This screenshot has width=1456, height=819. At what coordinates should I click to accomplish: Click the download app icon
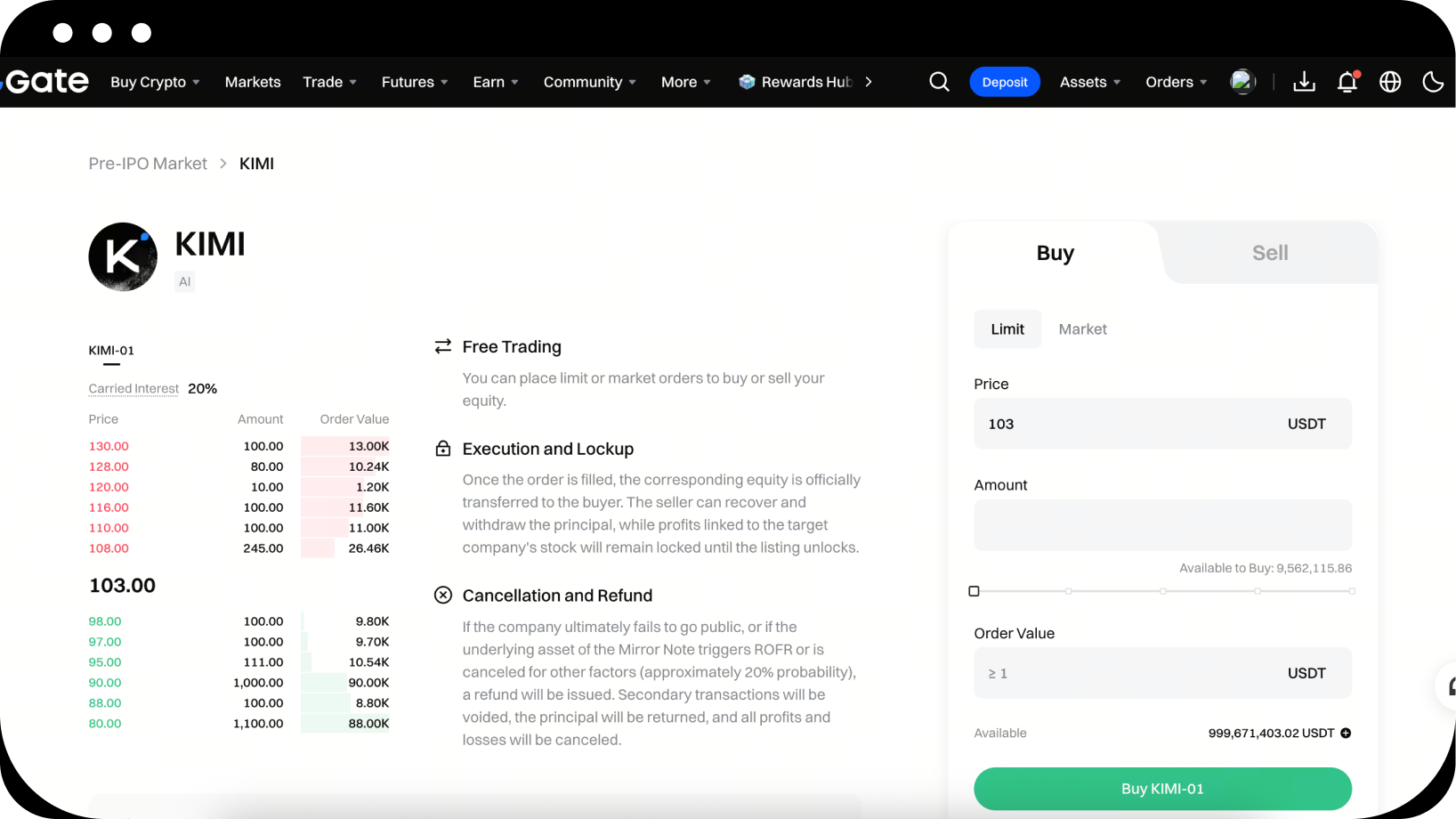[1304, 82]
